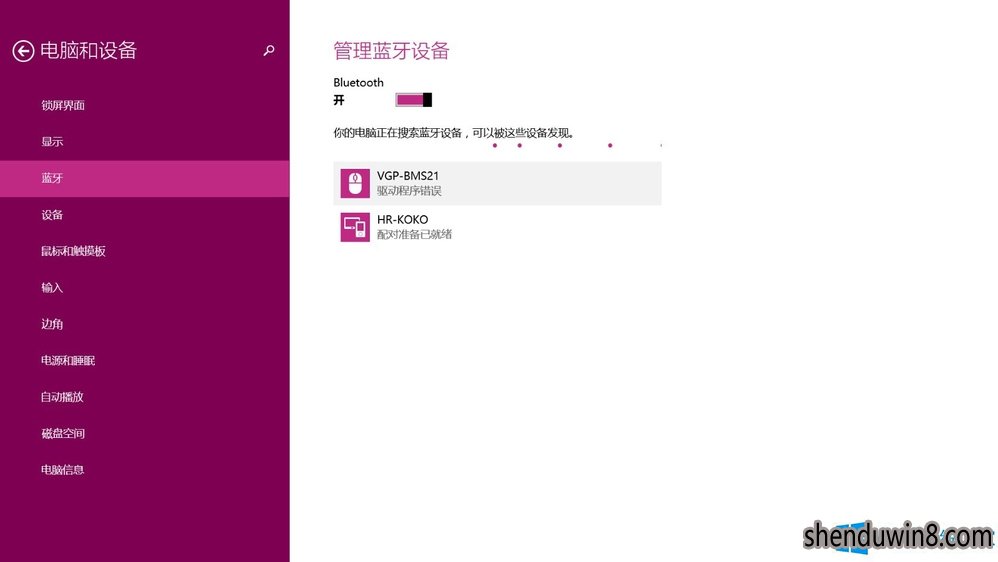The image size is (998, 562).
Task: Click the 电脑和设备 header title
Action: point(88,50)
